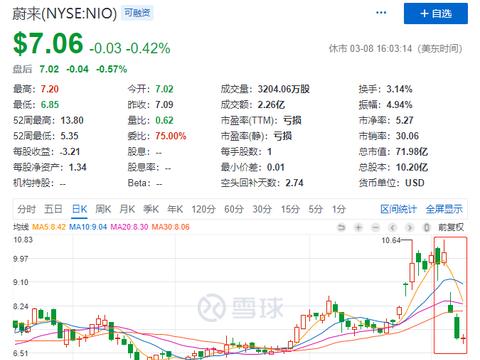Screen dimensions: 480x360
Task: Click the 每股收益 value -3.21
Action: tap(70, 152)
